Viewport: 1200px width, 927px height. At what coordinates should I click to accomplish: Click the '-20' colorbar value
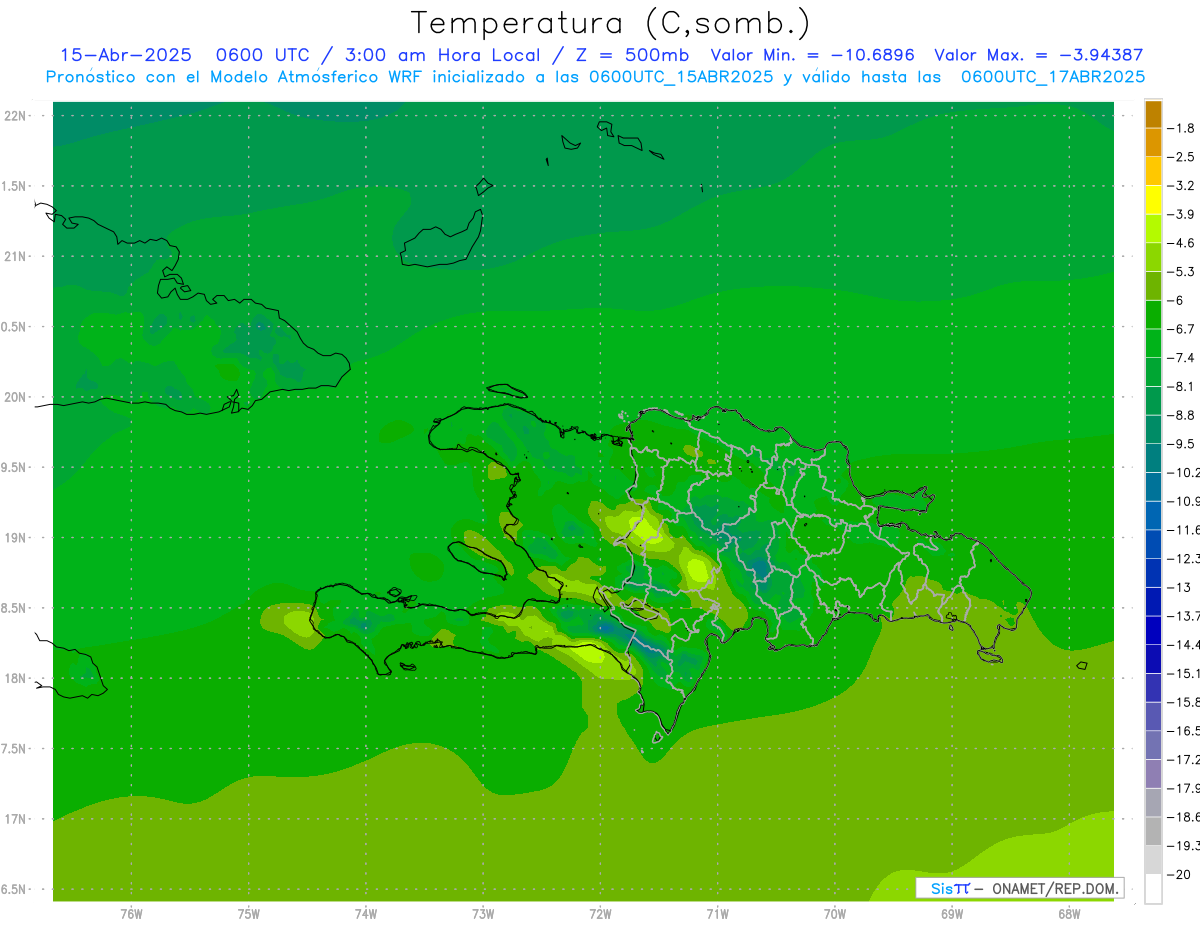click(x=1179, y=875)
